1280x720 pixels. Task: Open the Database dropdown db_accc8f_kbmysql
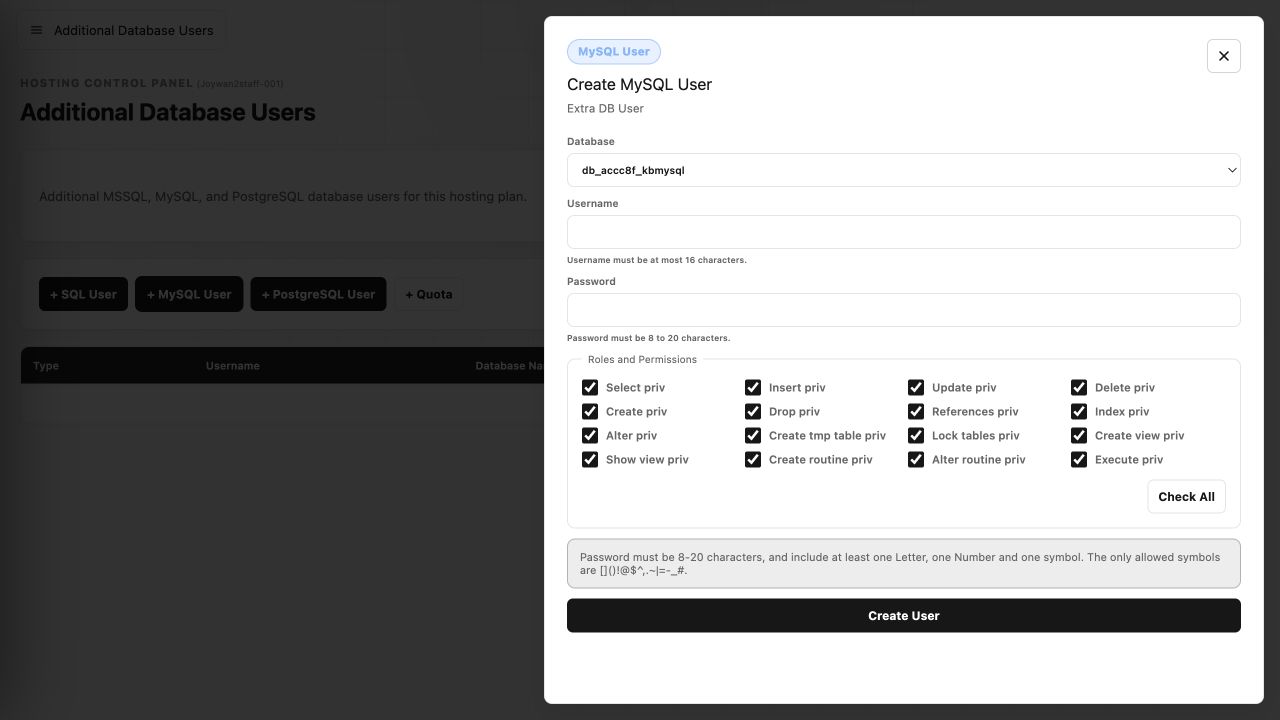[904, 170]
